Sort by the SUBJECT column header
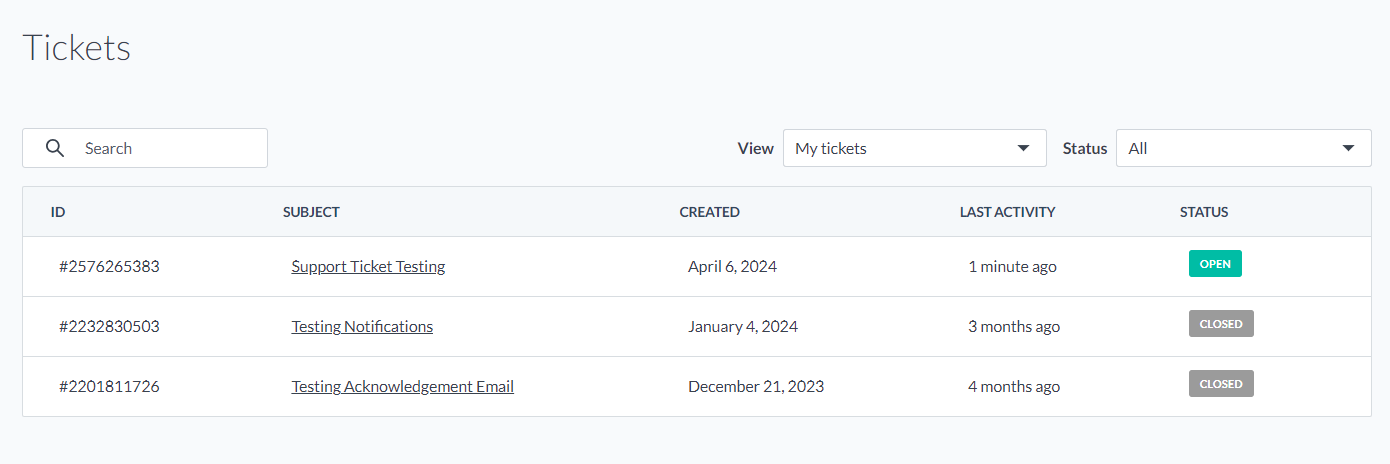 [x=311, y=212]
